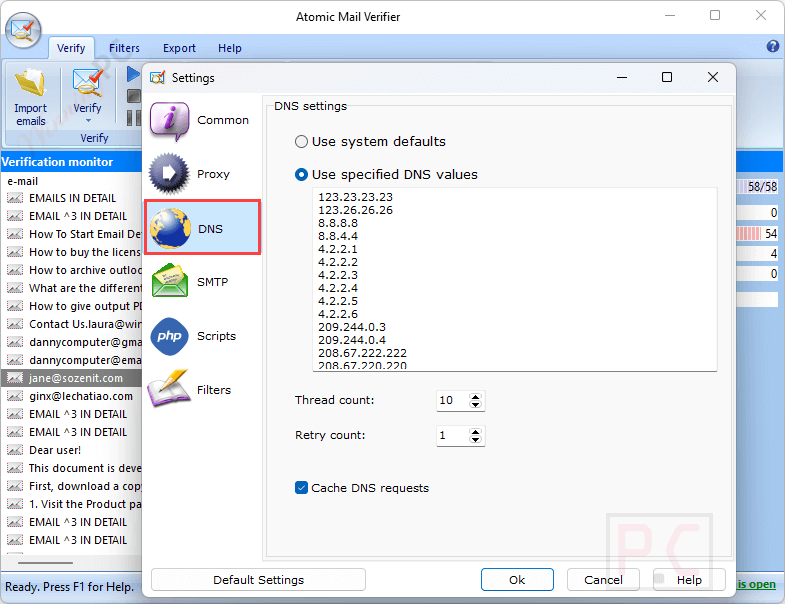
Task: Switch to the Filters ribbon tab
Action: tap(124, 48)
